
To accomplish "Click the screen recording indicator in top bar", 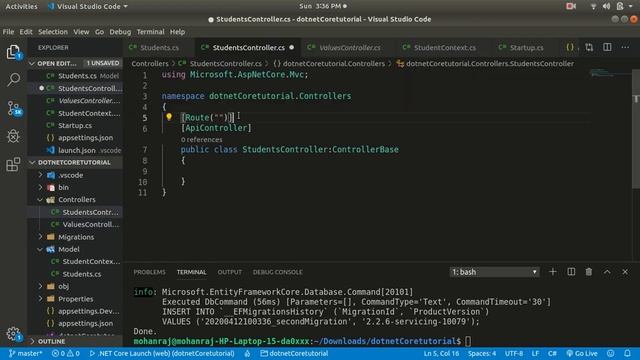I will tap(571, 6).
